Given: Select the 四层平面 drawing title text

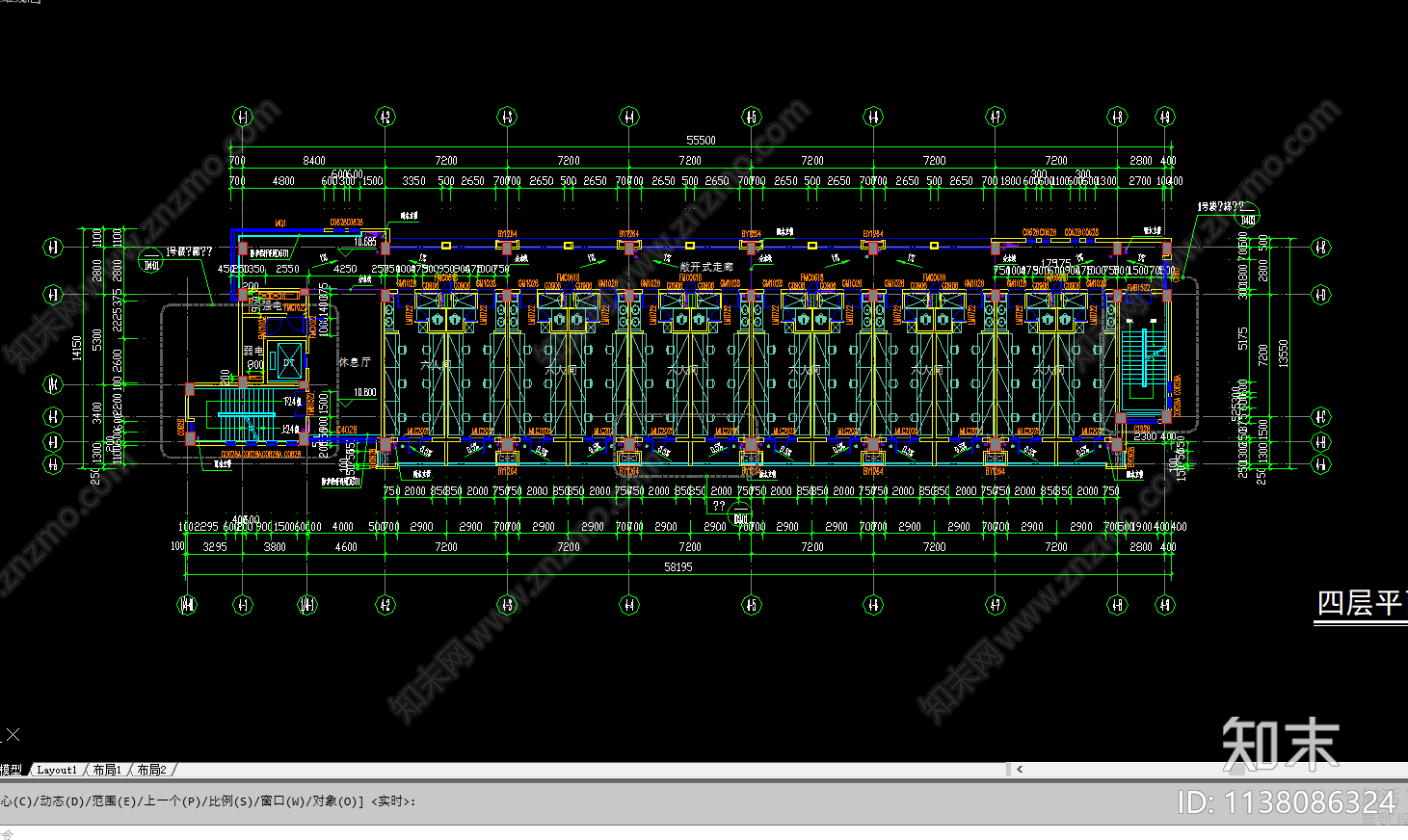Looking at the screenshot, I should coord(1362,604).
